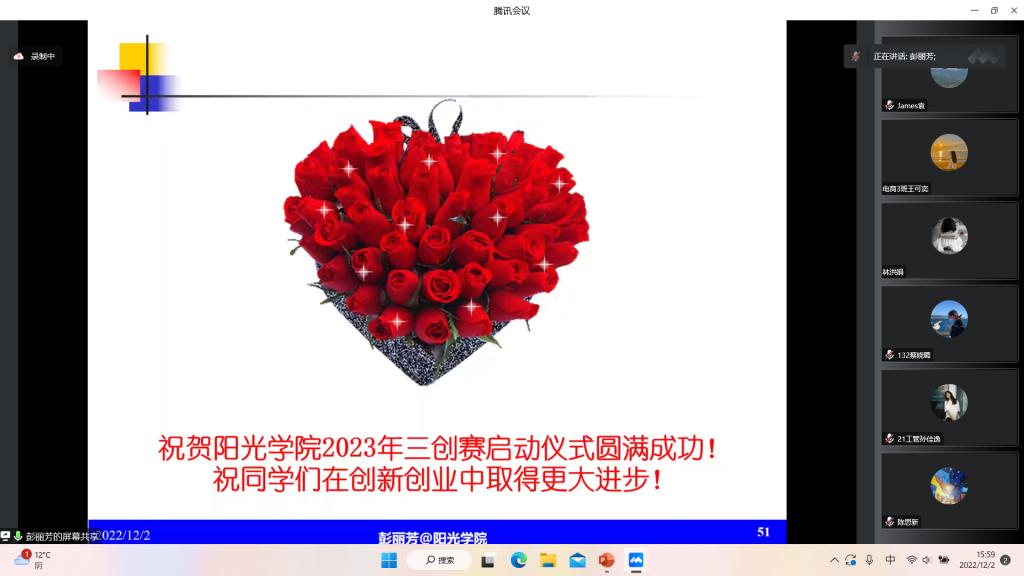This screenshot has width=1024, height=576.
Task: Select James袁 participant video tile
Action: 948,81
